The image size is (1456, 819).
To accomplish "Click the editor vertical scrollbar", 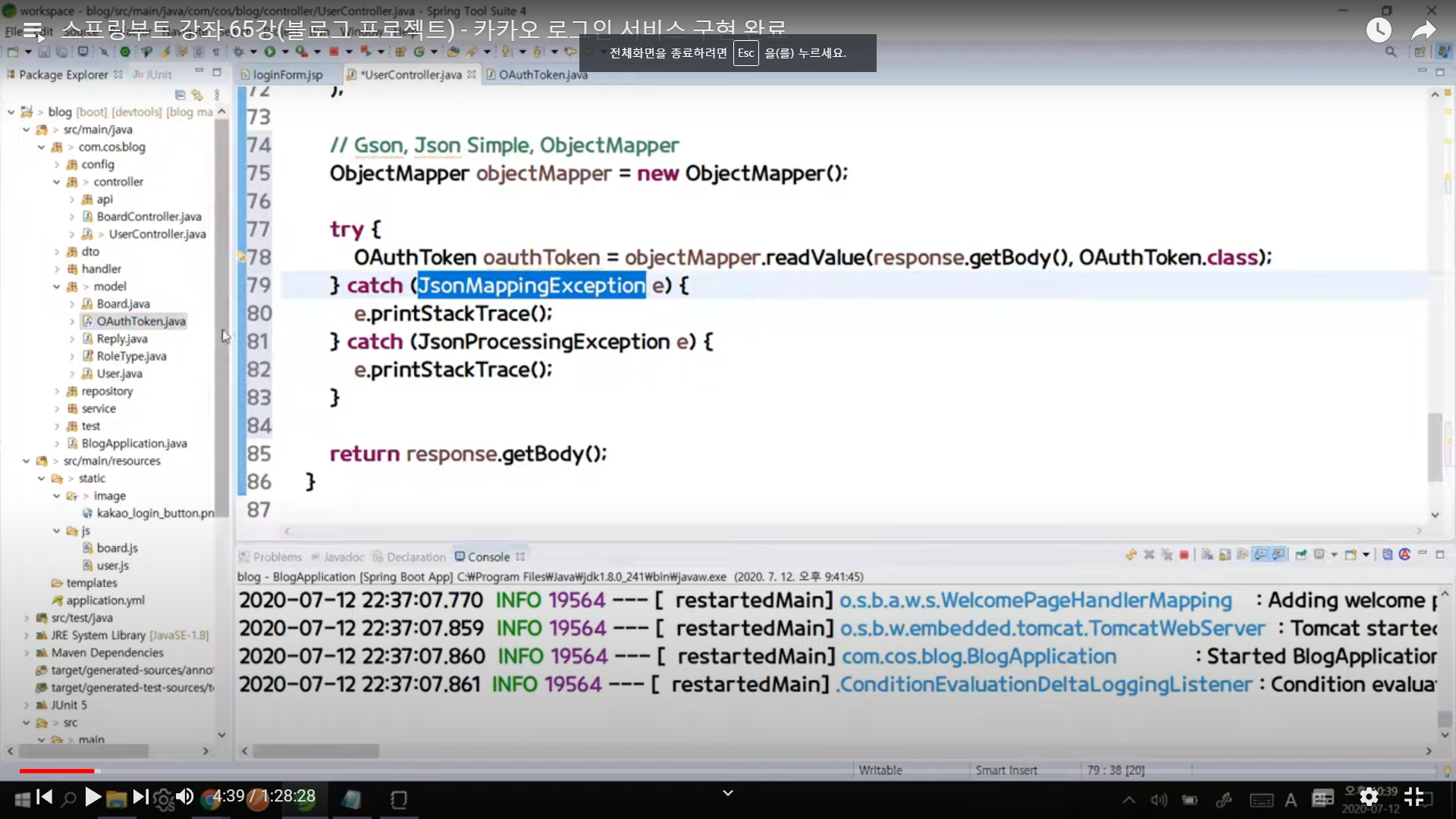I will [x=1434, y=447].
